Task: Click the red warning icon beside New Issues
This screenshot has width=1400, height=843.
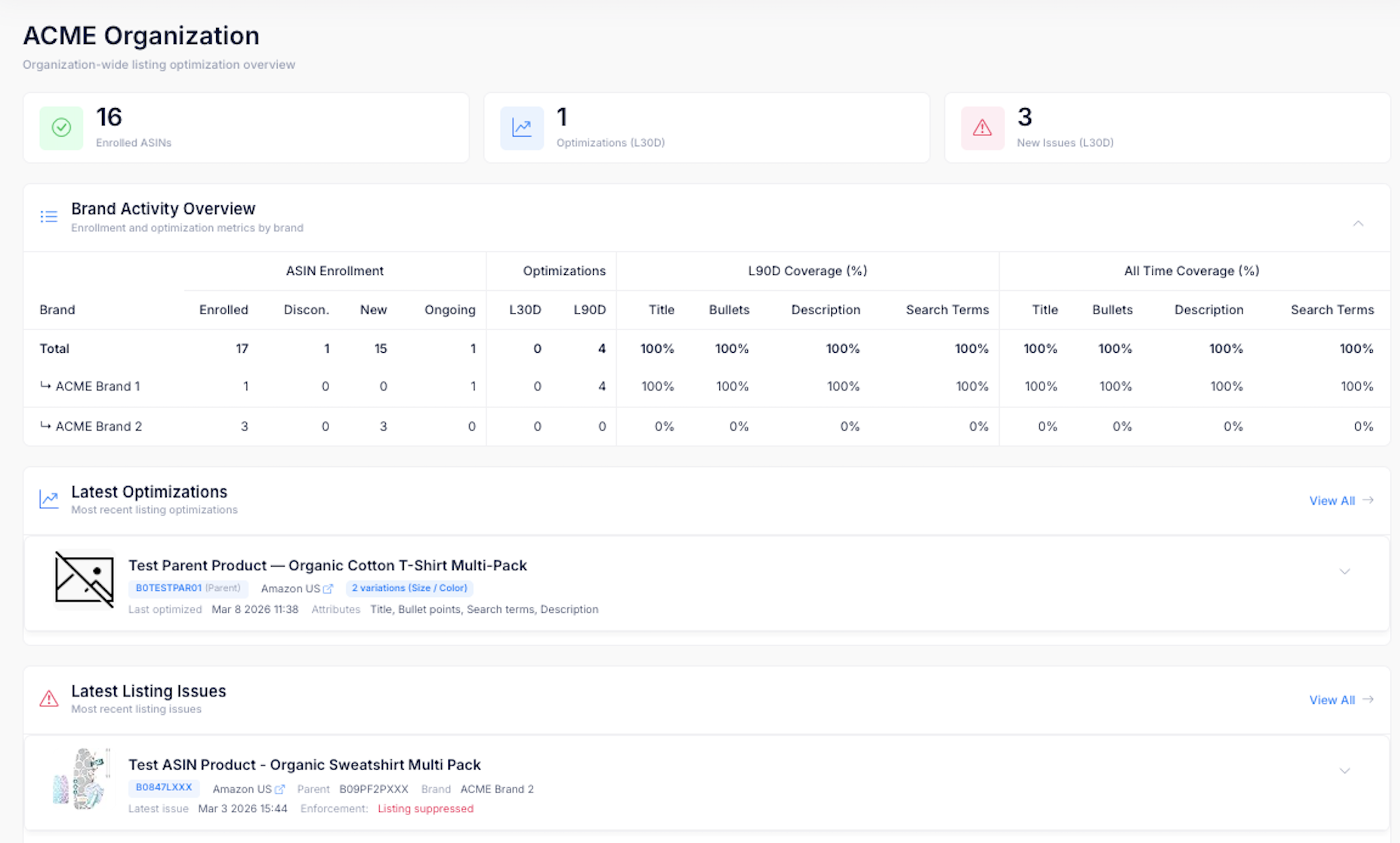Action: pos(982,128)
